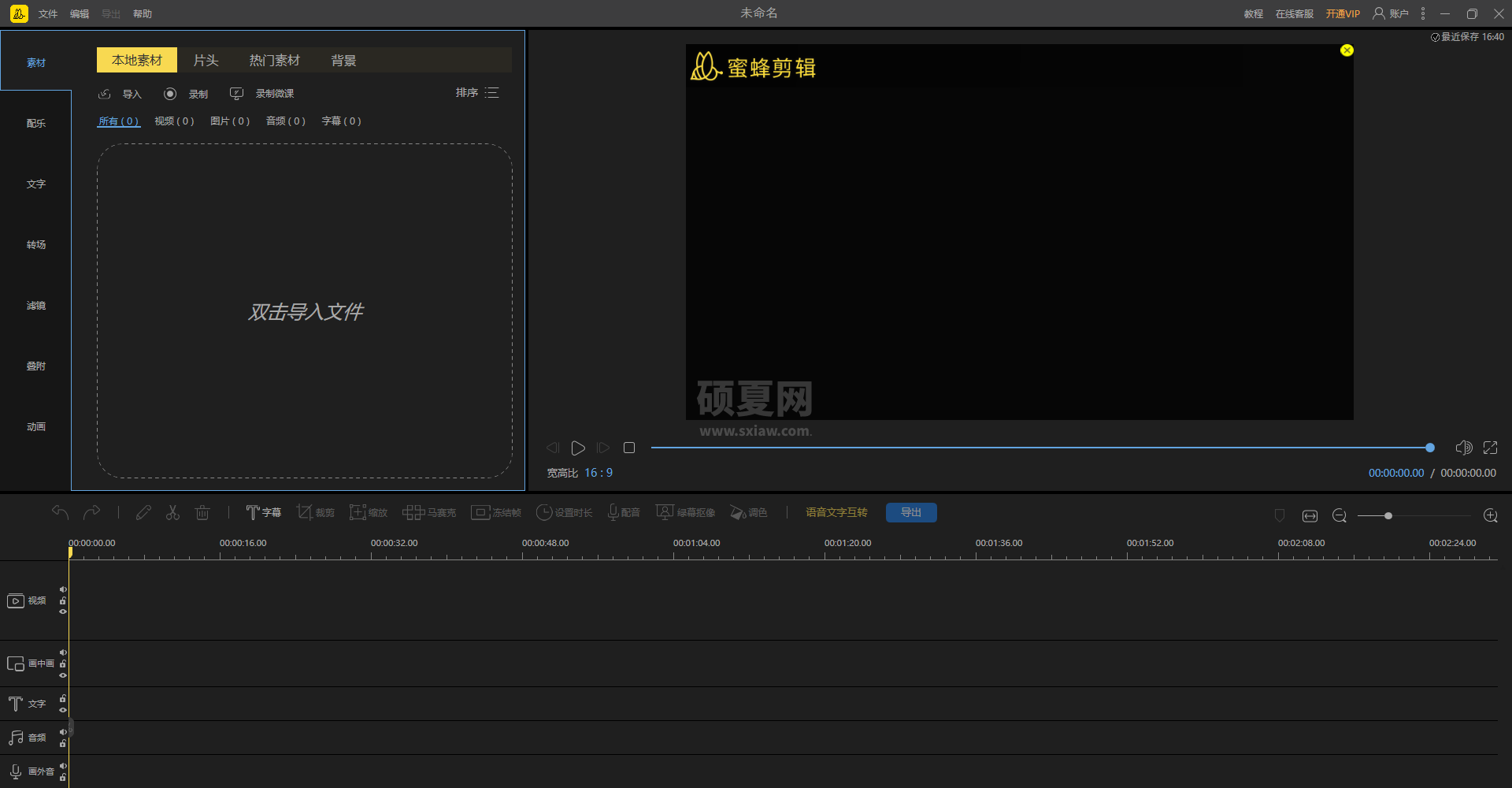This screenshot has width=1512, height=788.
Task: Click the redo arrow icon
Action: [91, 512]
